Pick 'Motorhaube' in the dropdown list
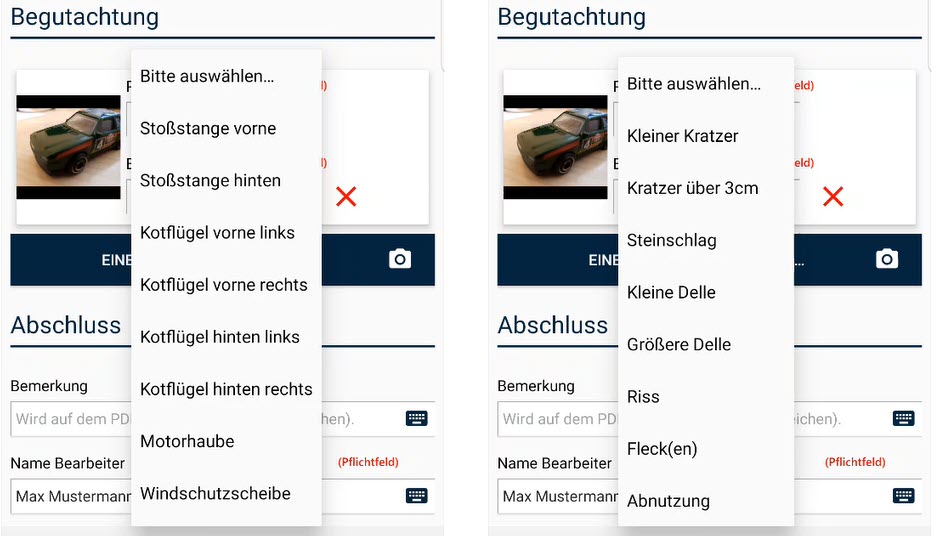 click(187, 441)
